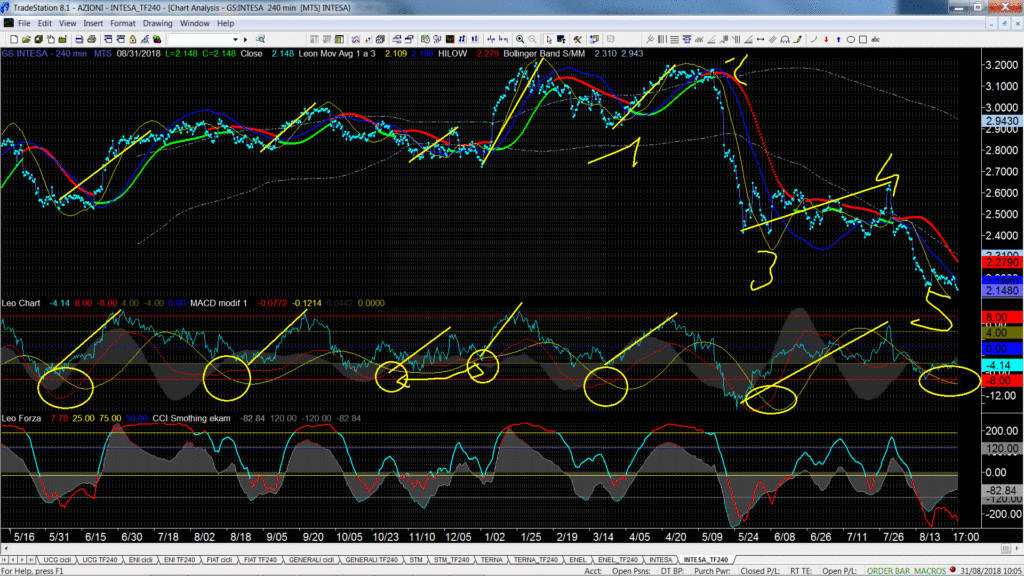Open the Format menu
This screenshot has height=576, width=1024.
point(122,24)
